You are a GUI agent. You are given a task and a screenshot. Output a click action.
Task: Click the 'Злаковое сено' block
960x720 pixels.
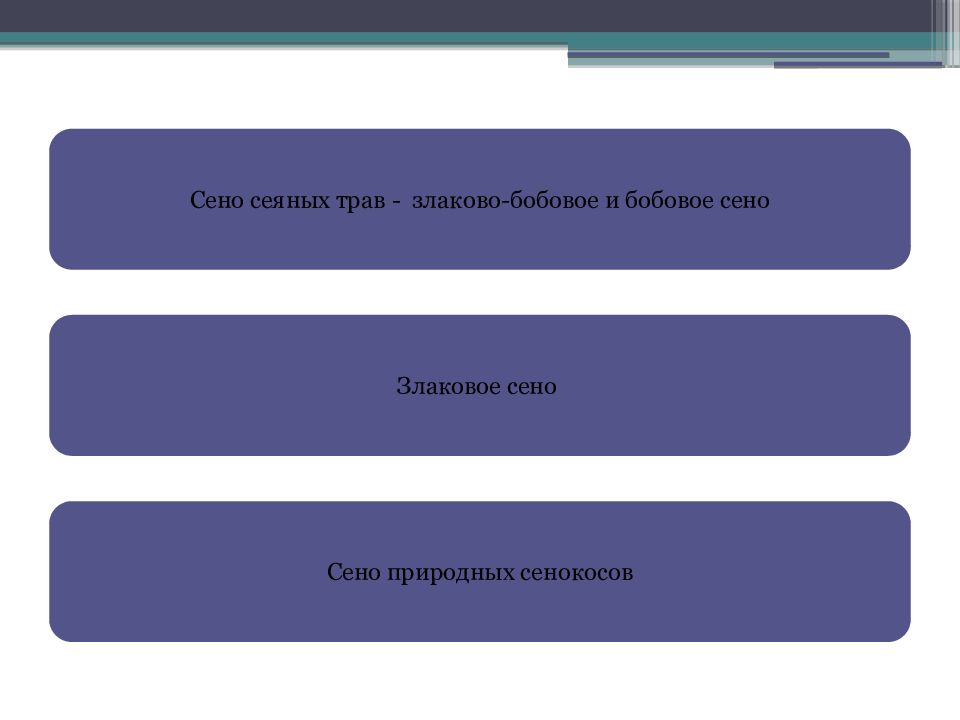pyautogui.click(x=479, y=385)
